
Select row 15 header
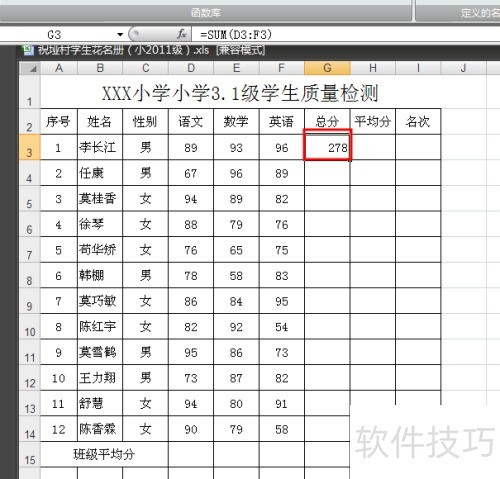coord(30,454)
